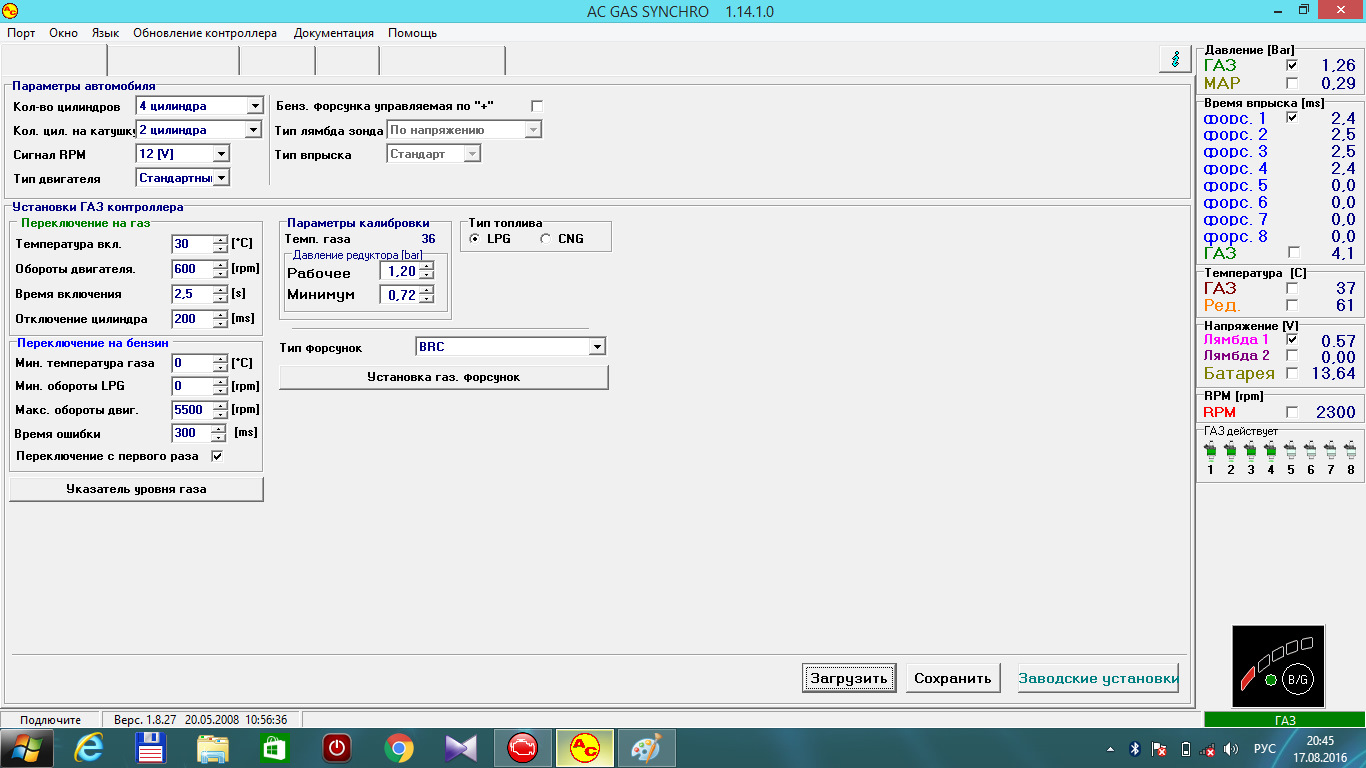
Task: Open File Explorer from the taskbar
Action: click(213, 748)
